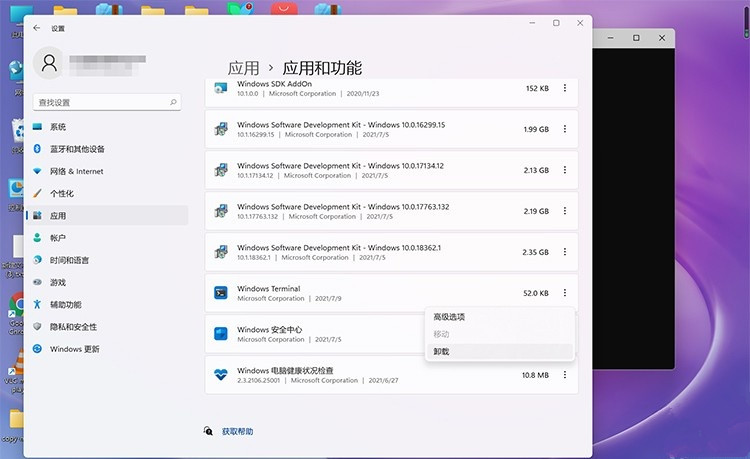Minimize the black window behind Settings
Viewport: 750px width, 459px height.
click(x=610, y=38)
